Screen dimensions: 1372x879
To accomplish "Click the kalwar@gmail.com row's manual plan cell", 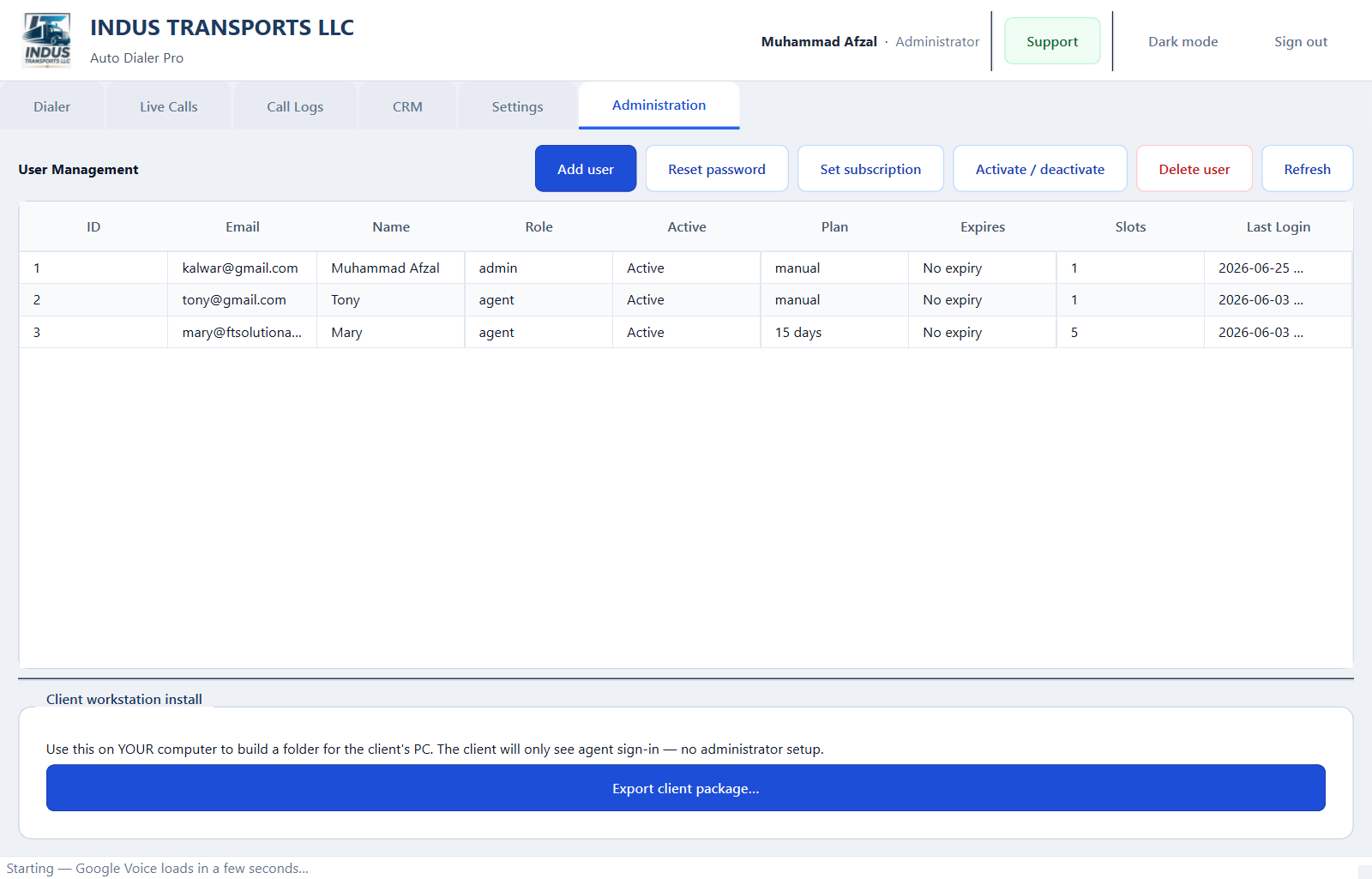I will tap(834, 268).
